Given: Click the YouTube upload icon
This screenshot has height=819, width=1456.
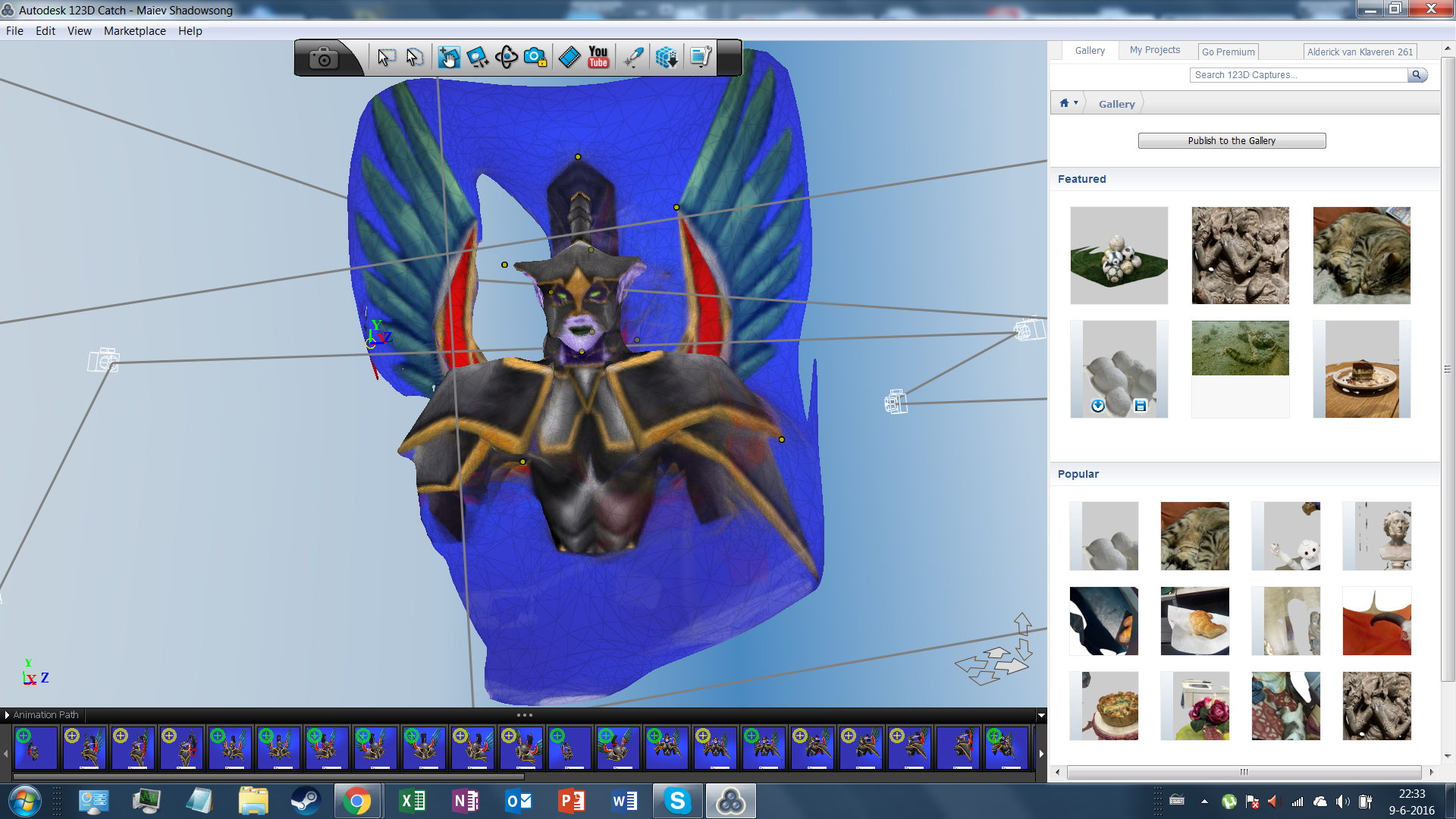Looking at the screenshot, I should (x=598, y=58).
